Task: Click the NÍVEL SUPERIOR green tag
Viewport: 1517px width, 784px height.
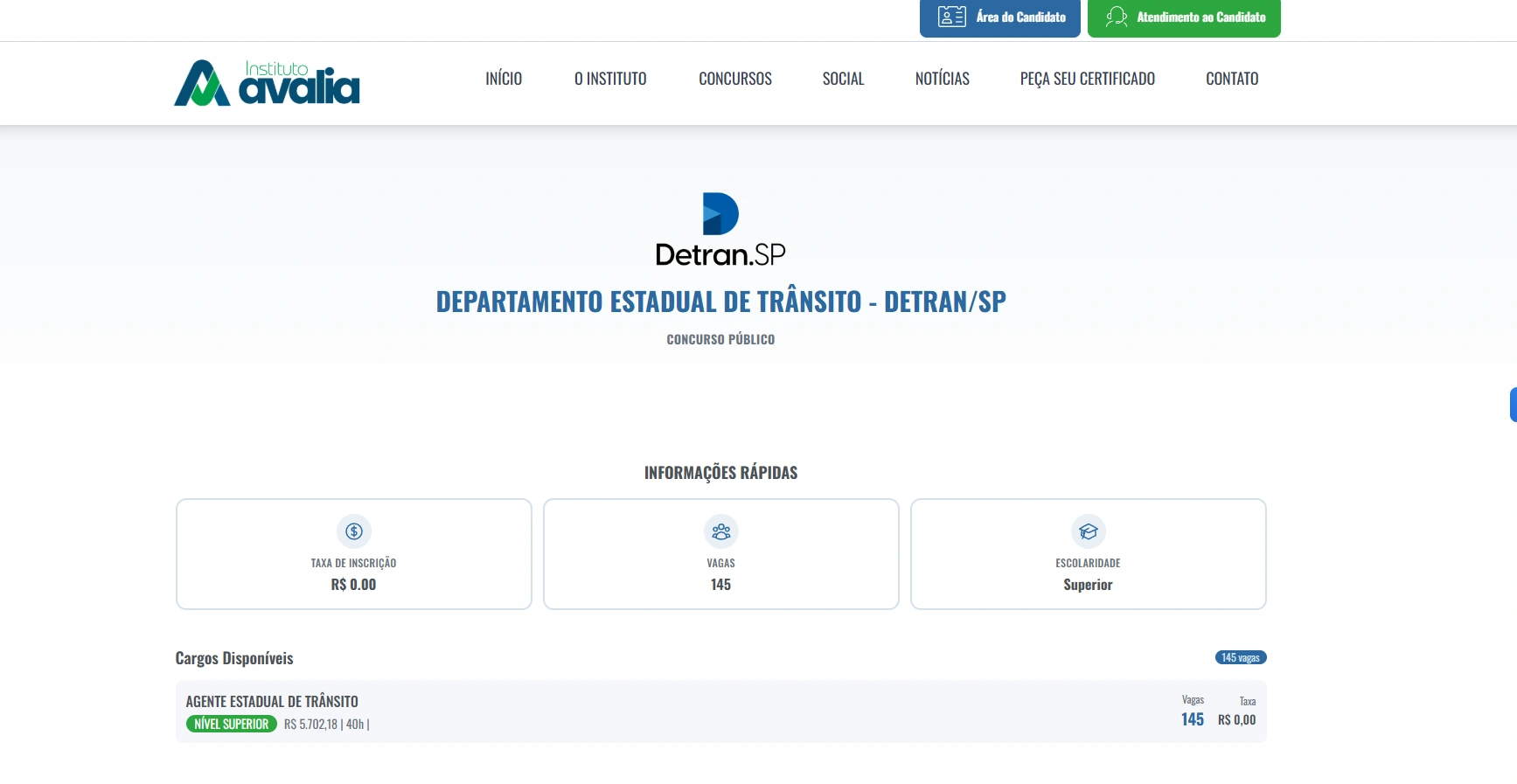Action: click(232, 724)
